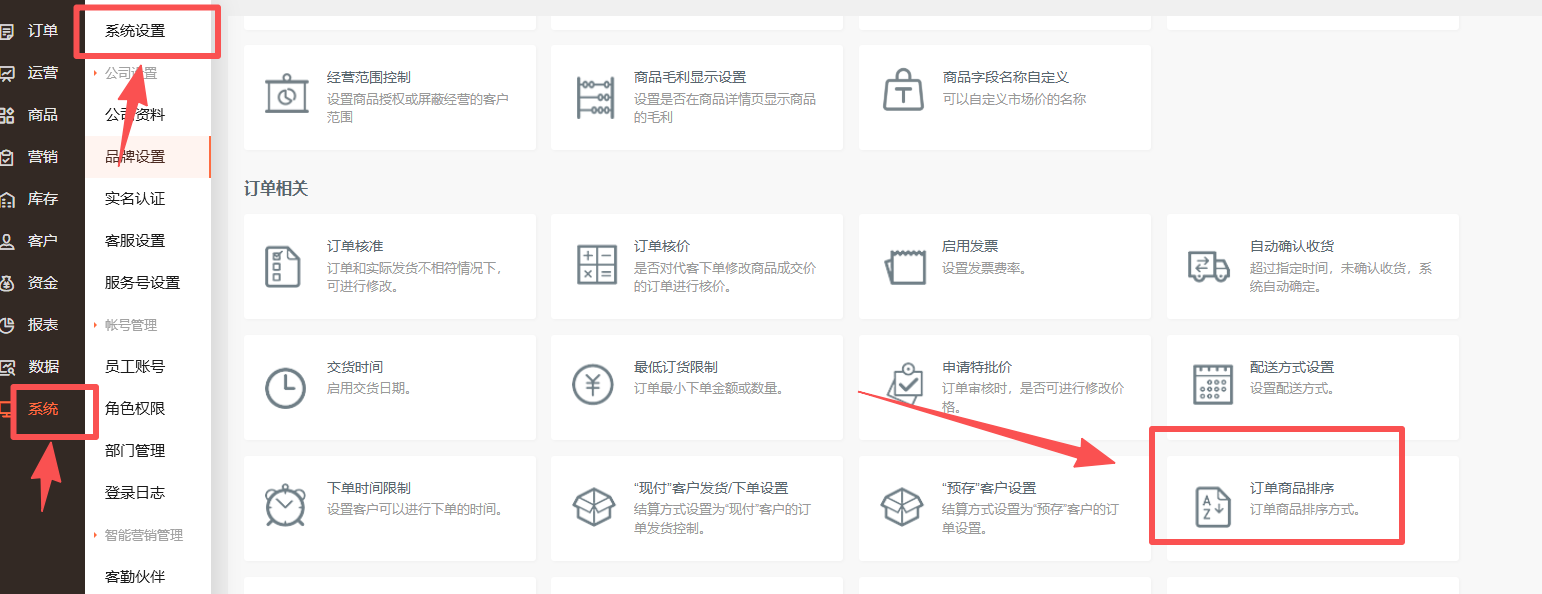Open 公司资料 submenu item
The height and width of the screenshot is (594, 1542).
coord(135,115)
